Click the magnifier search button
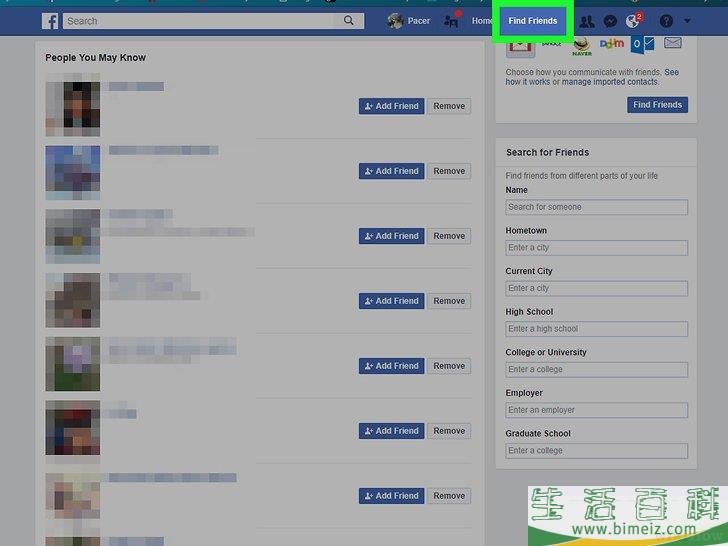728x546 pixels. (349, 20)
